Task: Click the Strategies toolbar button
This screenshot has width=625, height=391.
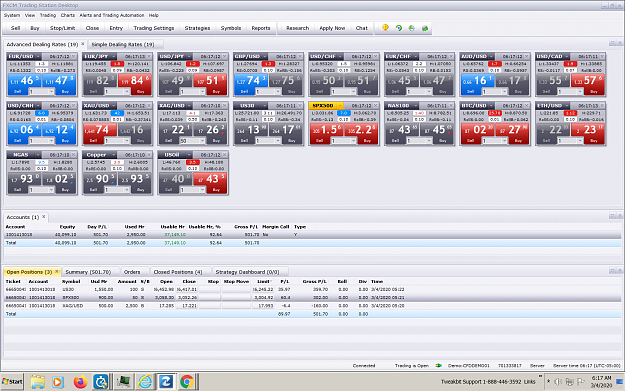Action: 197,28
